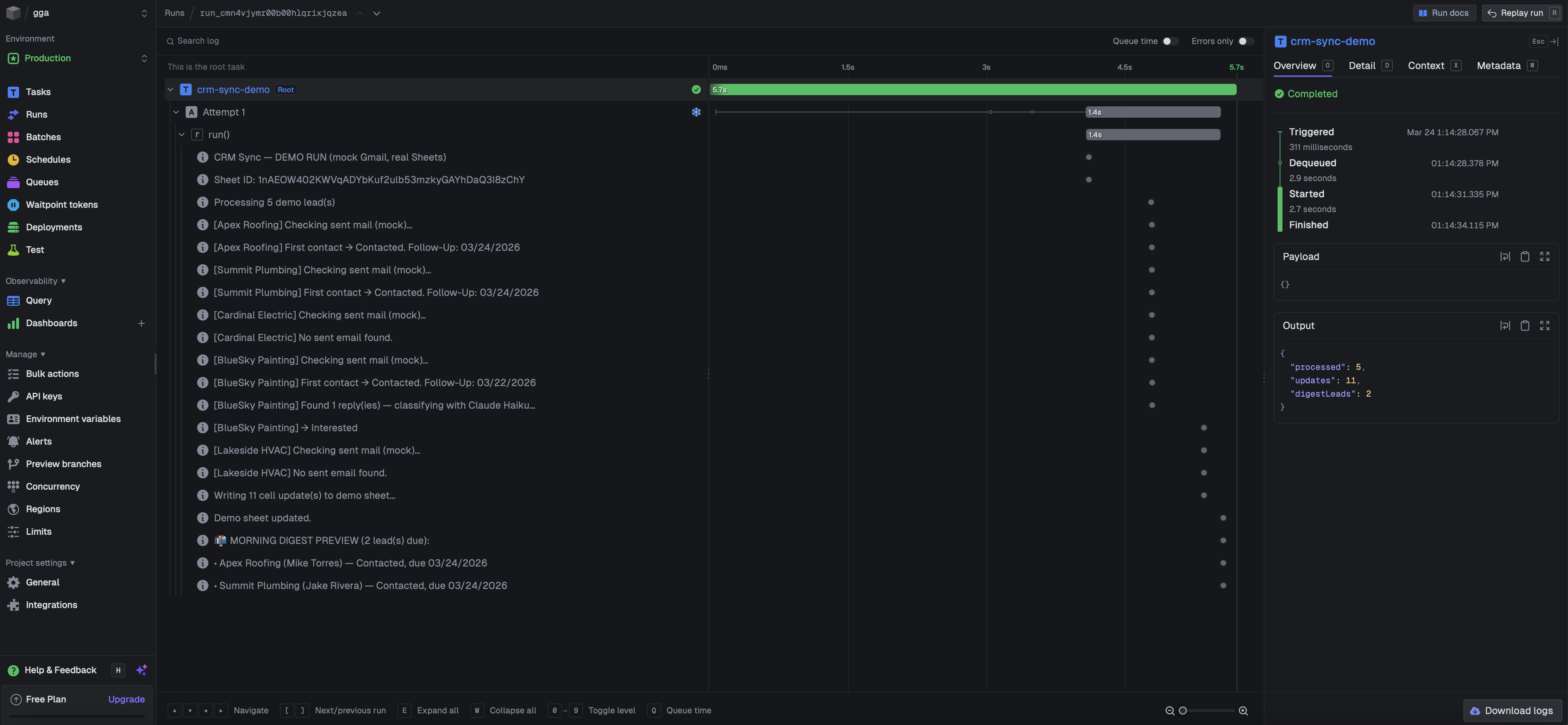Click the snowflake icon on Attempt 1
This screenshot has height=725, width=1568.
(x=696, y=112)
